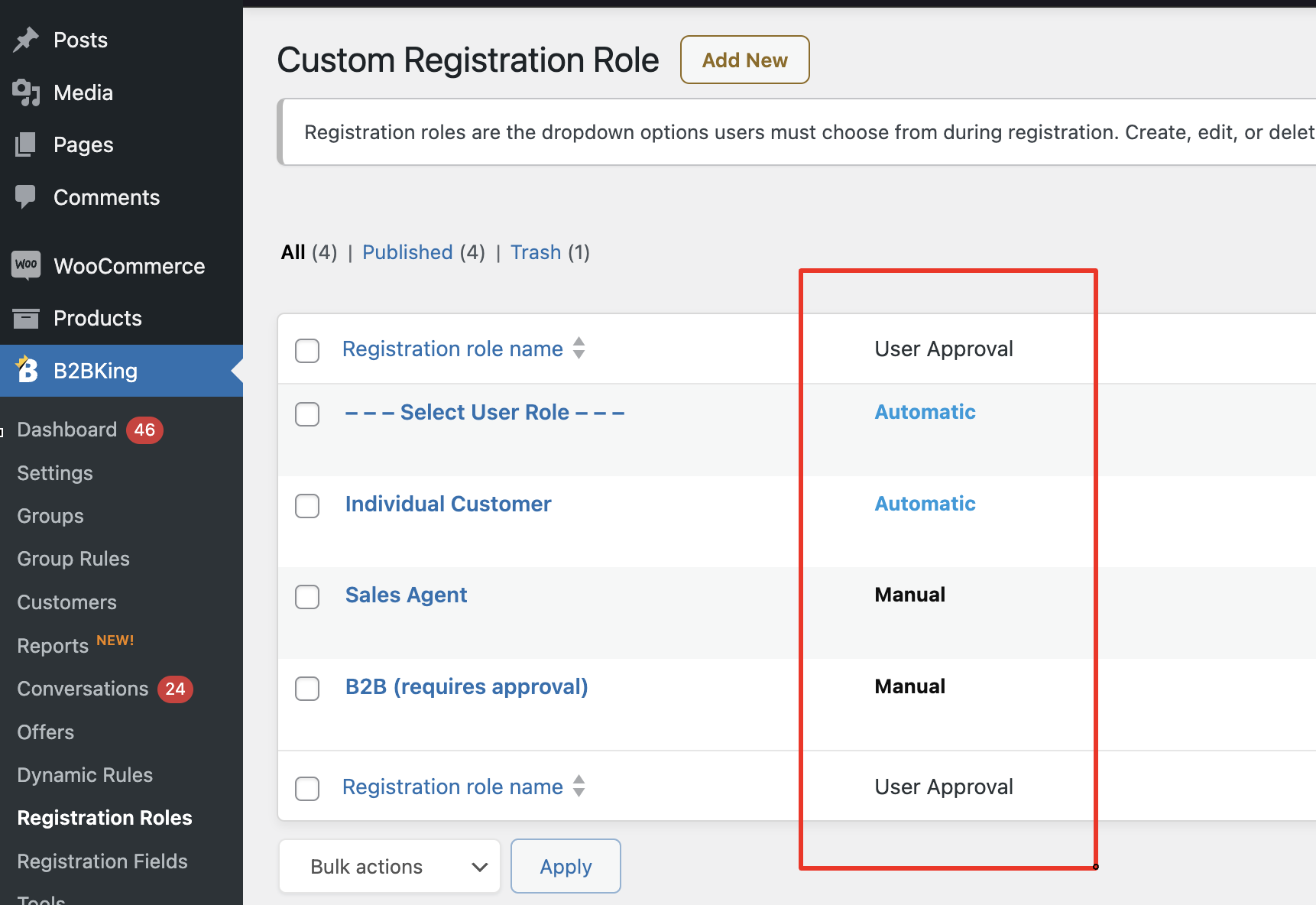Check the Individual Customer row checkbox

[x=307, y=505]
